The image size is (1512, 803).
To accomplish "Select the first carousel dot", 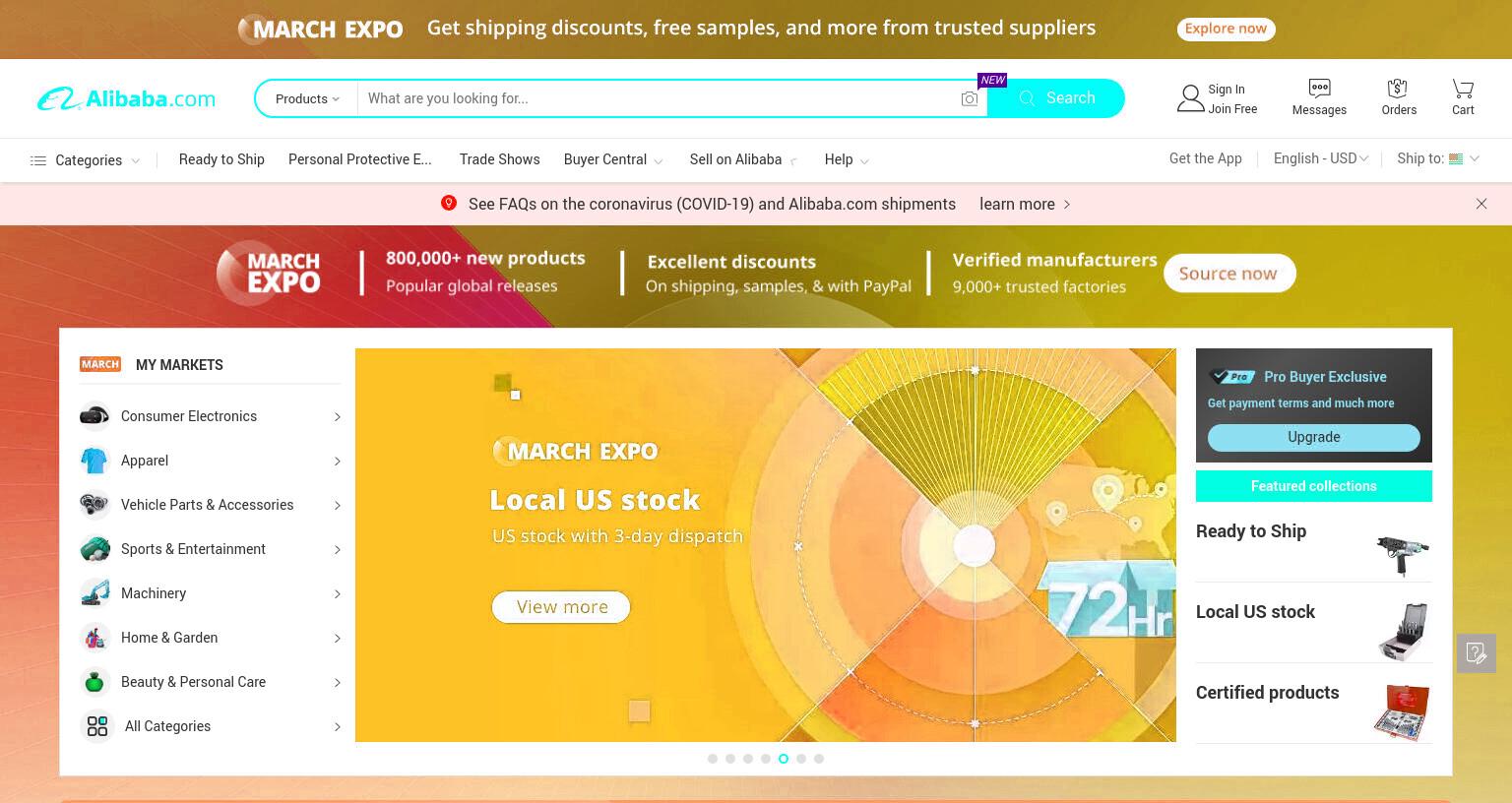I will tap(713, 759).
